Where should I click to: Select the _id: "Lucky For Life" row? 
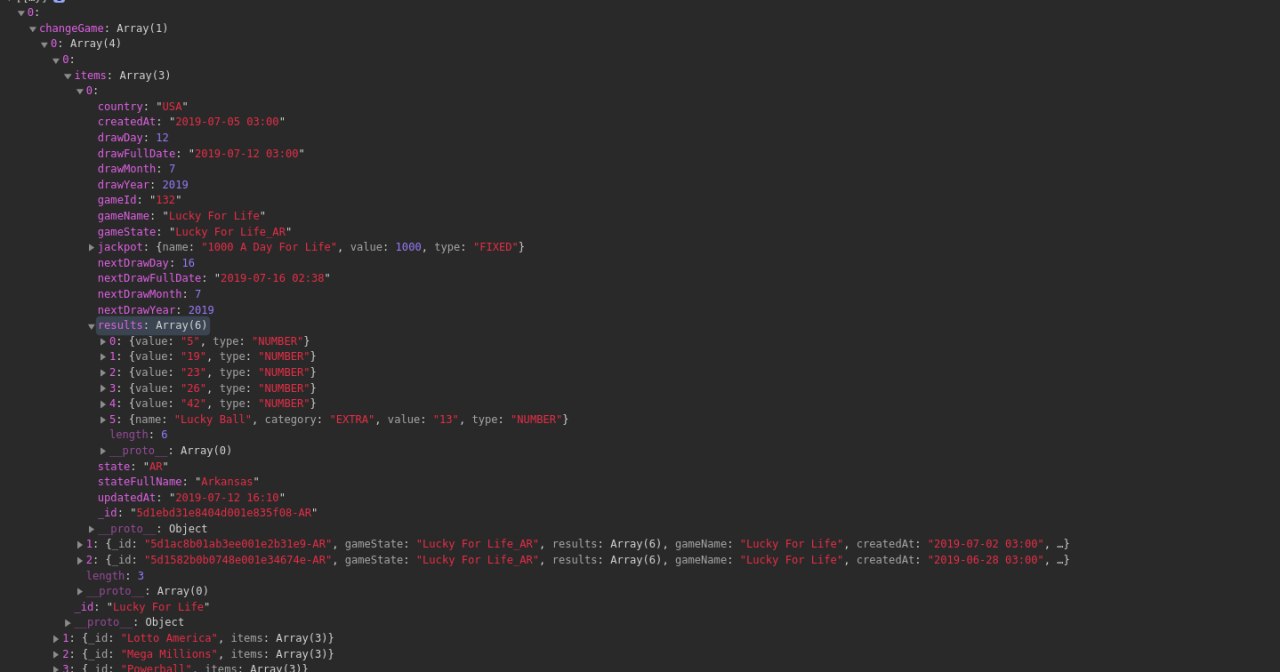pos(142,607)
